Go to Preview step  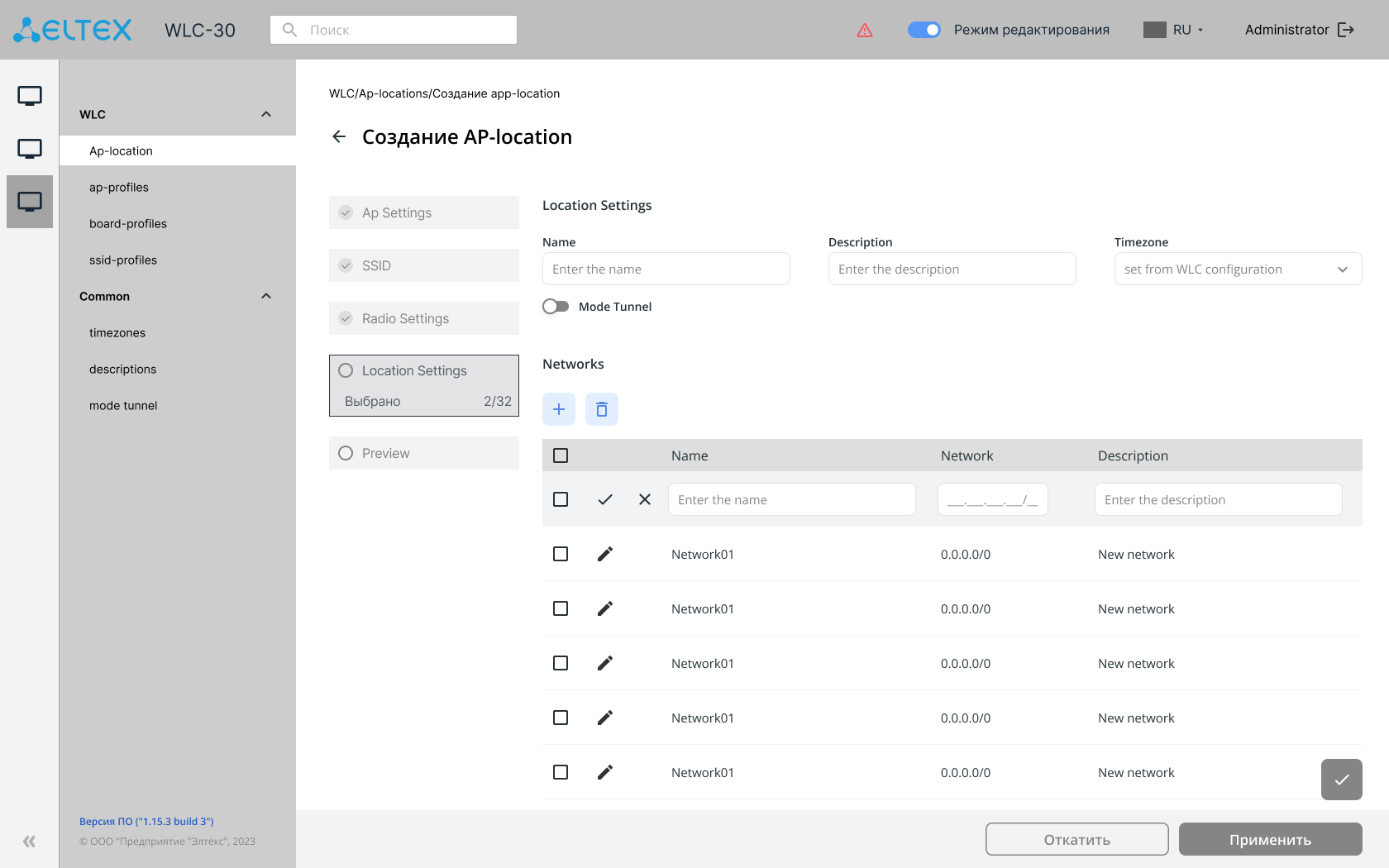click(x=424, y=453)
